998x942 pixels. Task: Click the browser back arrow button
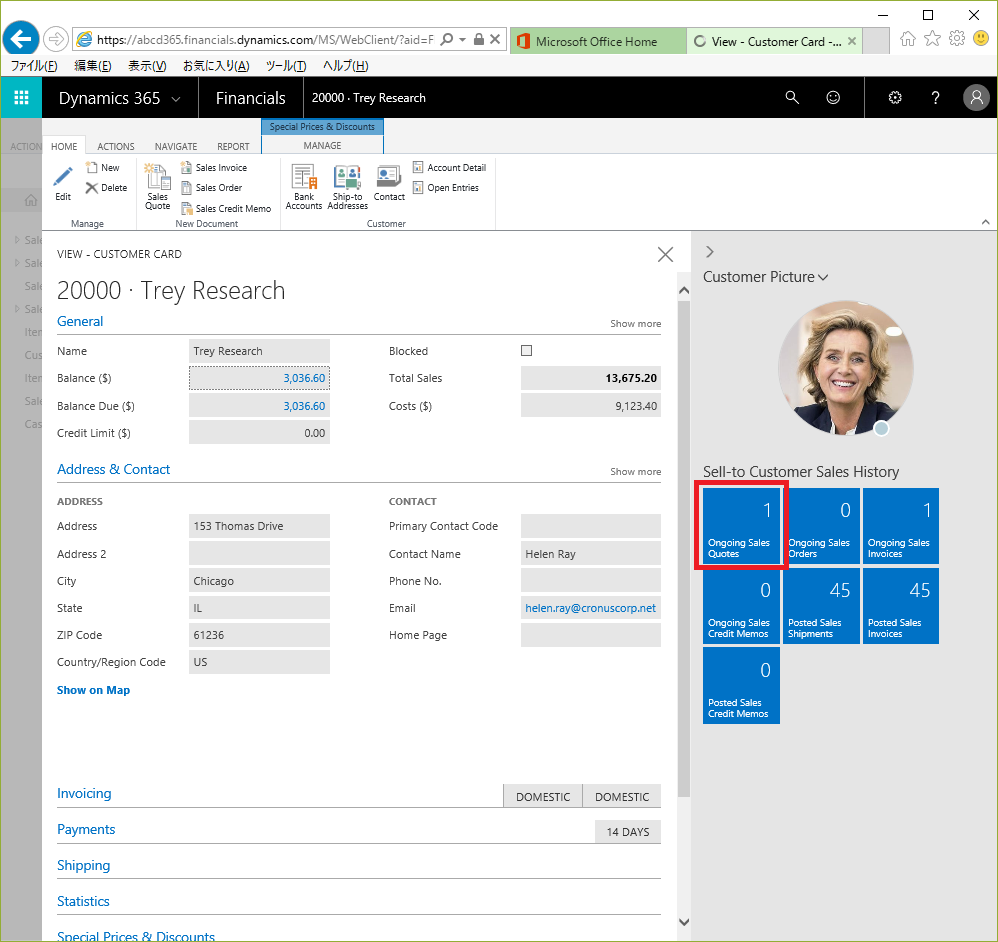coord(21,39)
